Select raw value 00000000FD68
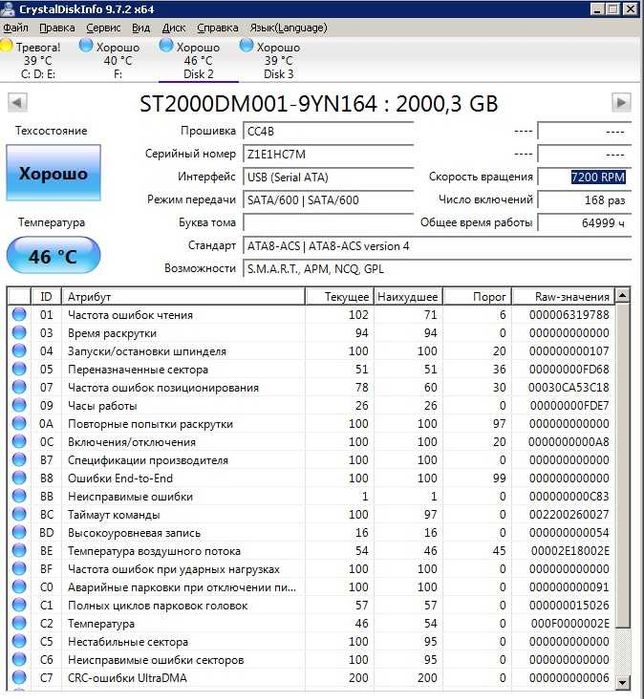The width and height of the screenshot is (644, 699). (569, 369)
